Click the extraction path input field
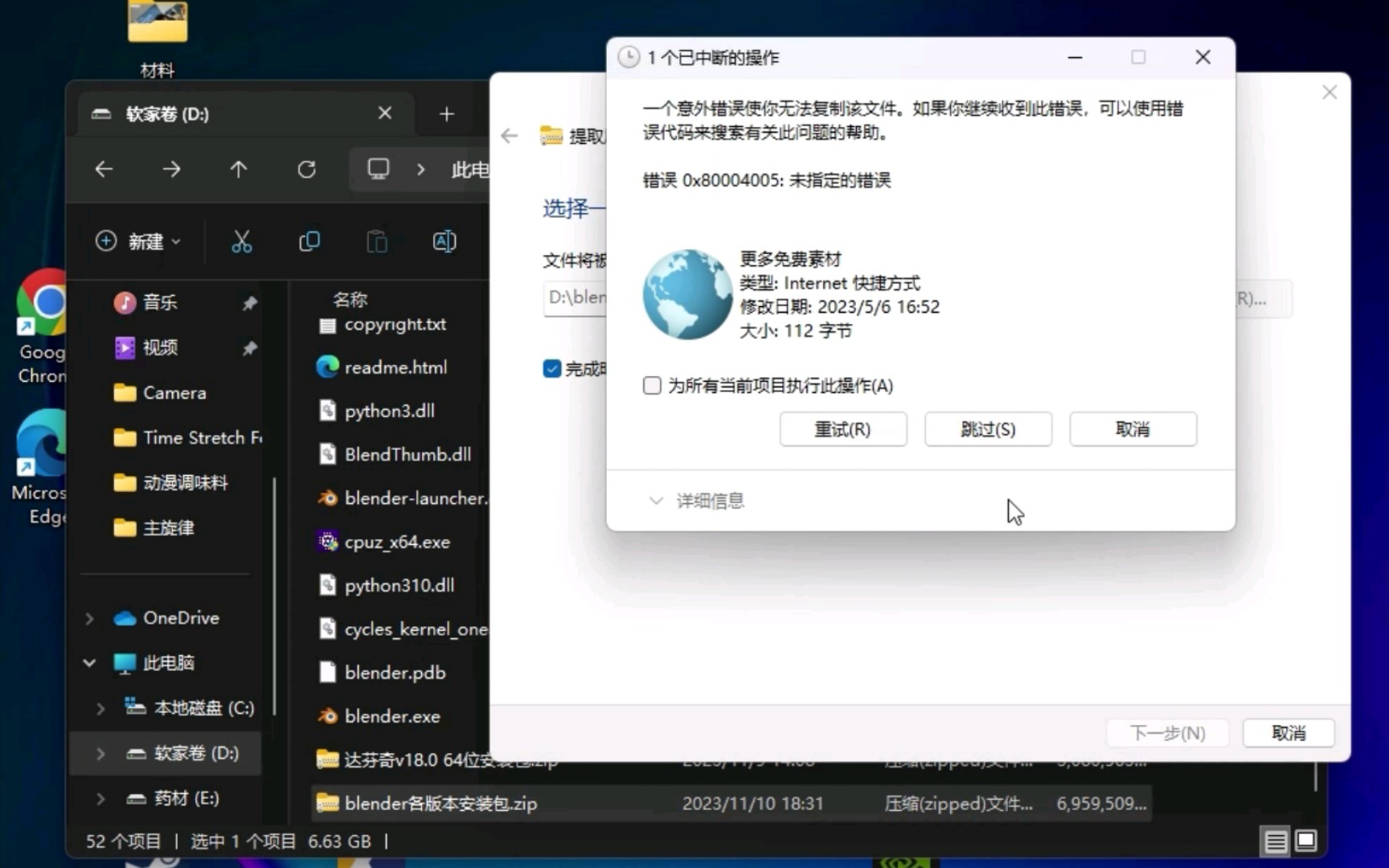 [576, 297]
